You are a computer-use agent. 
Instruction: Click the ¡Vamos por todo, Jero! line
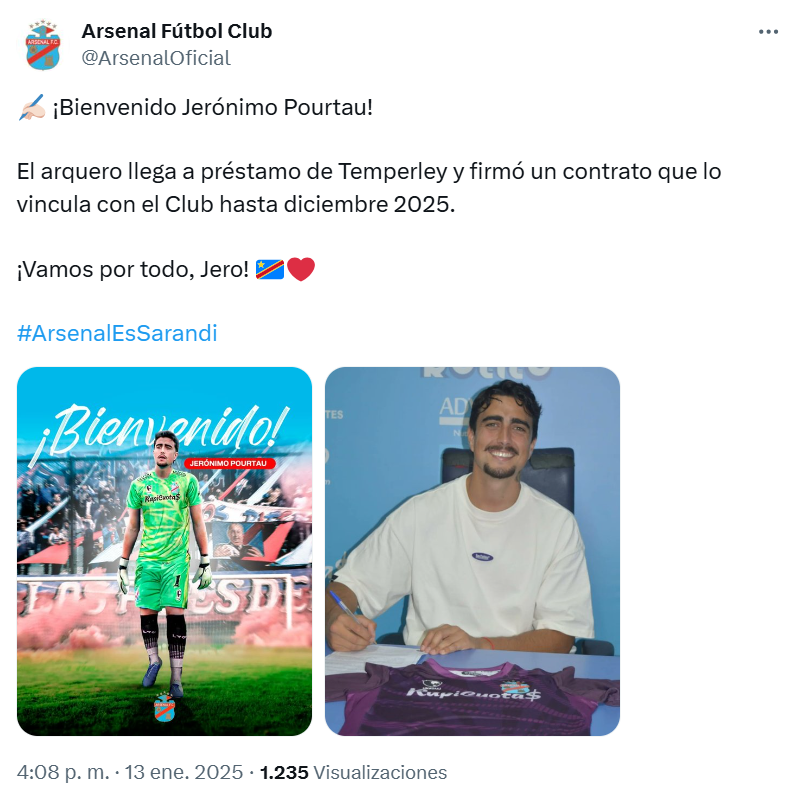133,270
